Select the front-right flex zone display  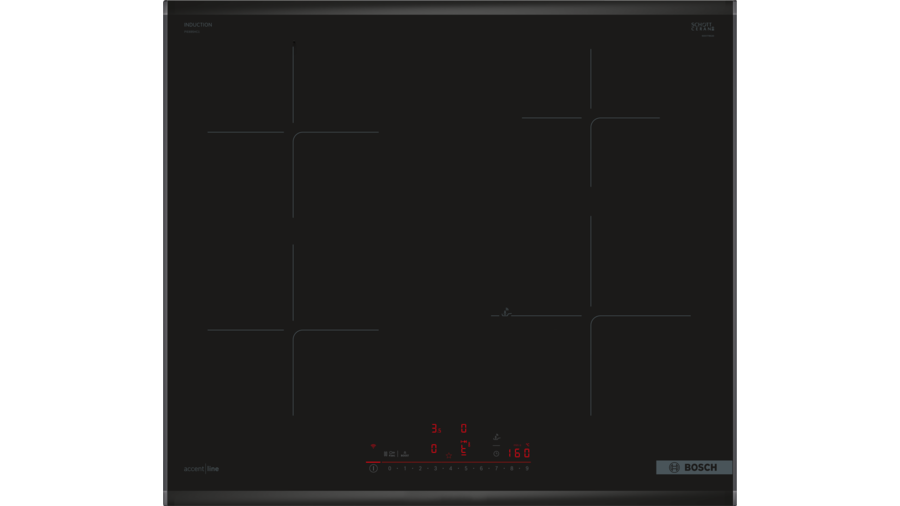464,449
